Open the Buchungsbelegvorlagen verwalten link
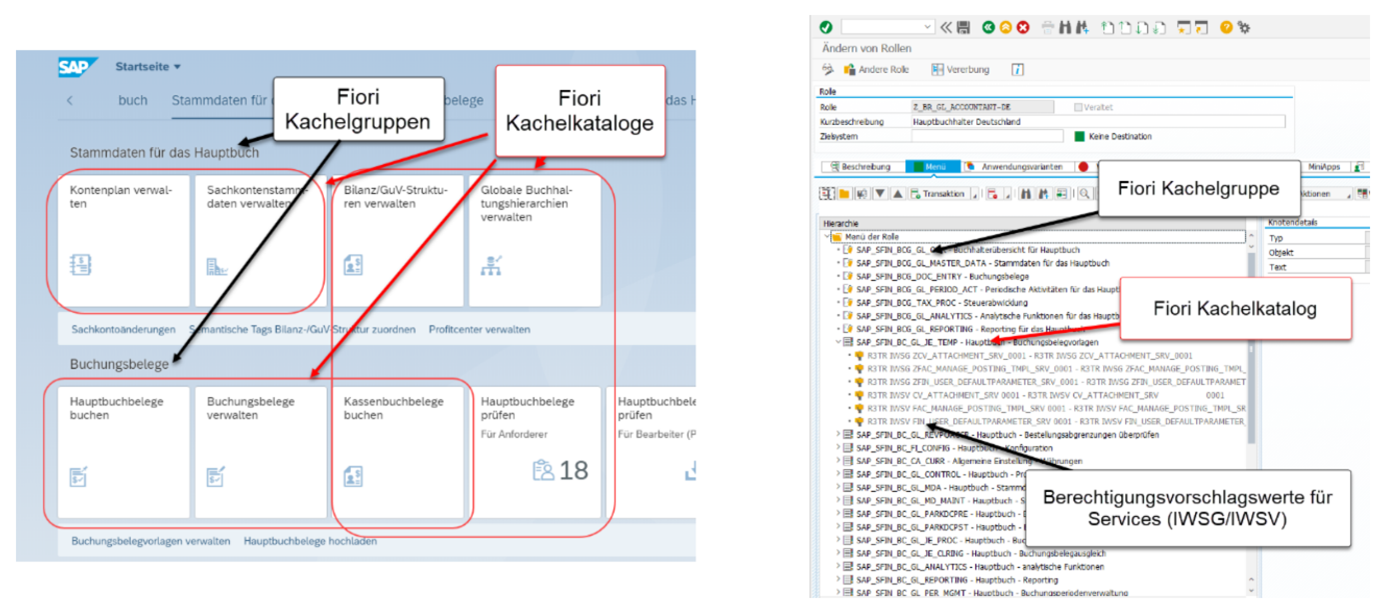The image size is (1386, 606). point(151,541)
